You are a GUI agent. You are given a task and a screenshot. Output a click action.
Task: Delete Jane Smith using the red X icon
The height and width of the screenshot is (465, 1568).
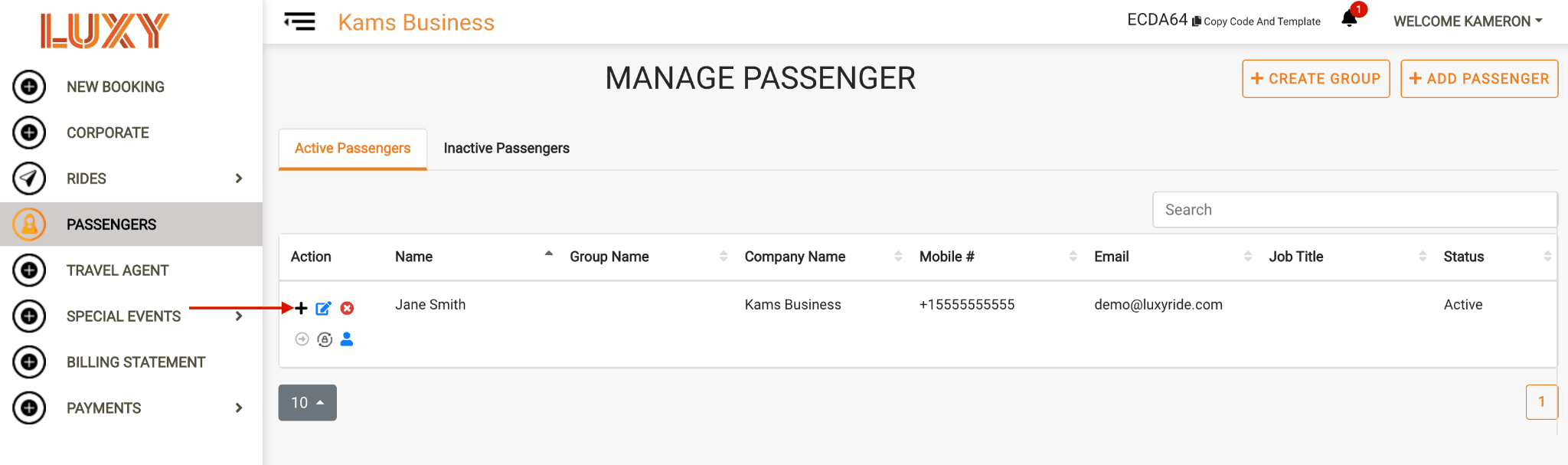347,308
